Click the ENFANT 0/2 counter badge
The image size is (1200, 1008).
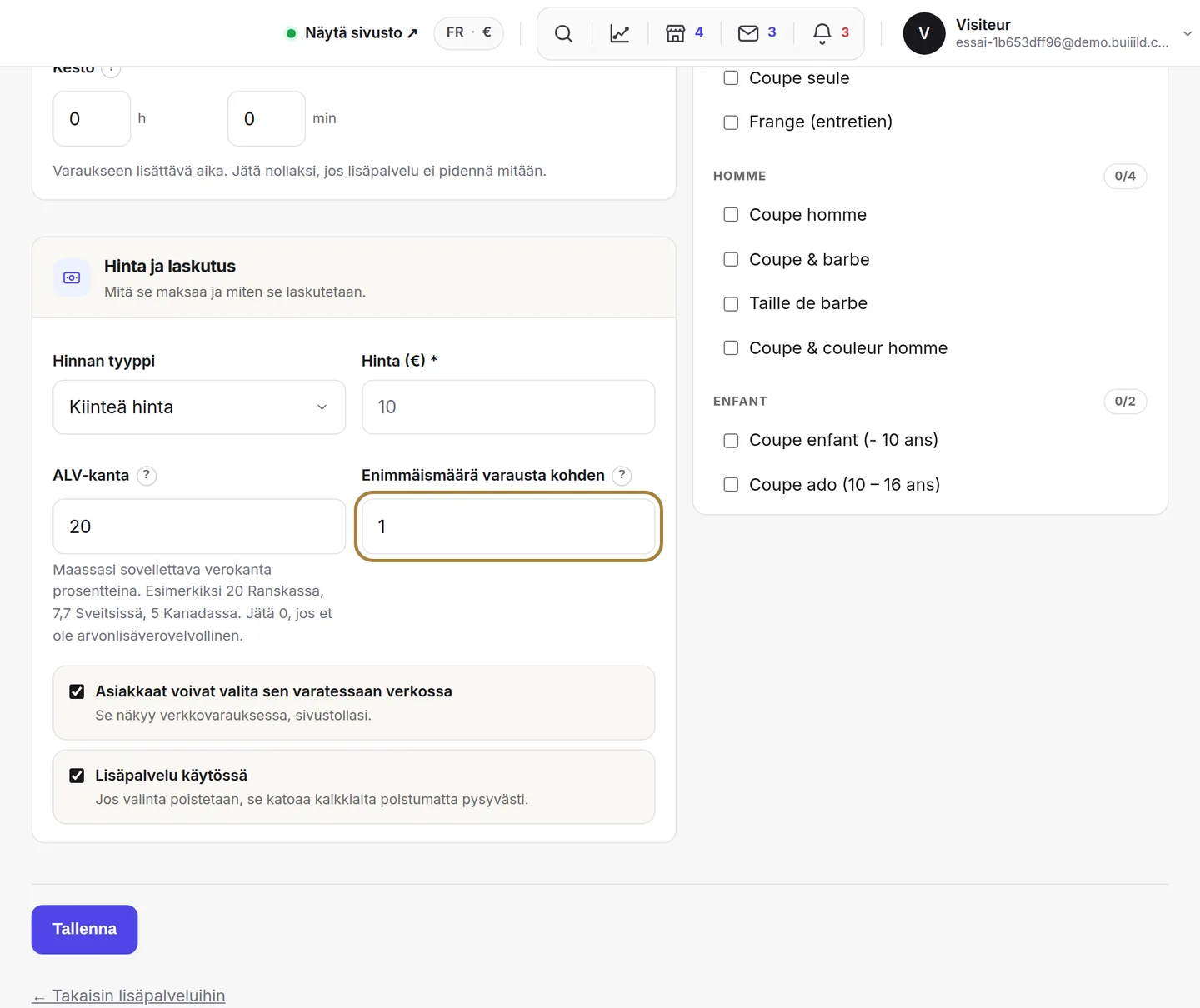pyautogui.click(x=1125, y=402)
